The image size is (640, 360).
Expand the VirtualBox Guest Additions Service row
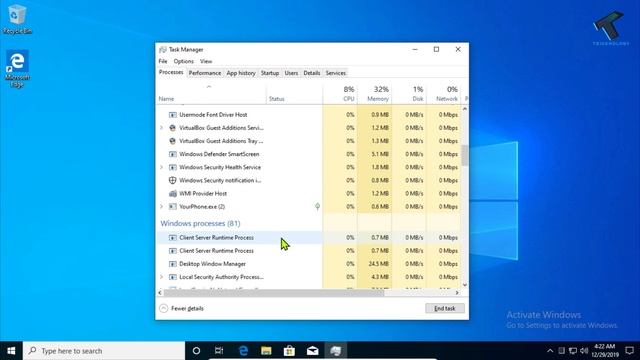(x=161, y=128)
